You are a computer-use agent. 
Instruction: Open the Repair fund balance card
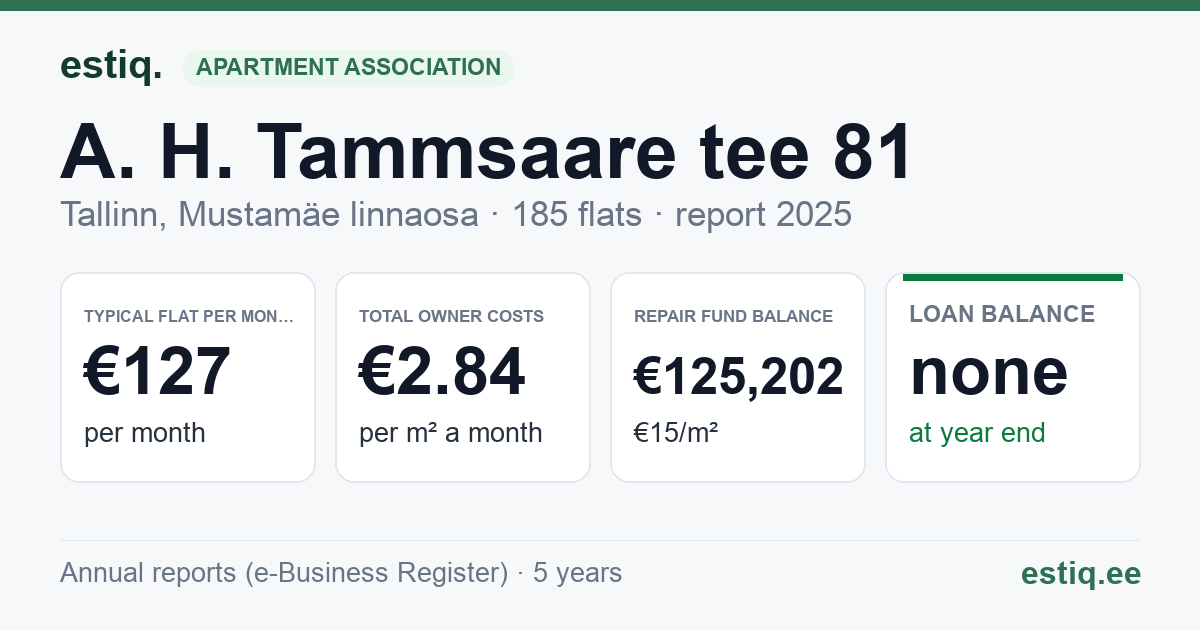(738, 377)
